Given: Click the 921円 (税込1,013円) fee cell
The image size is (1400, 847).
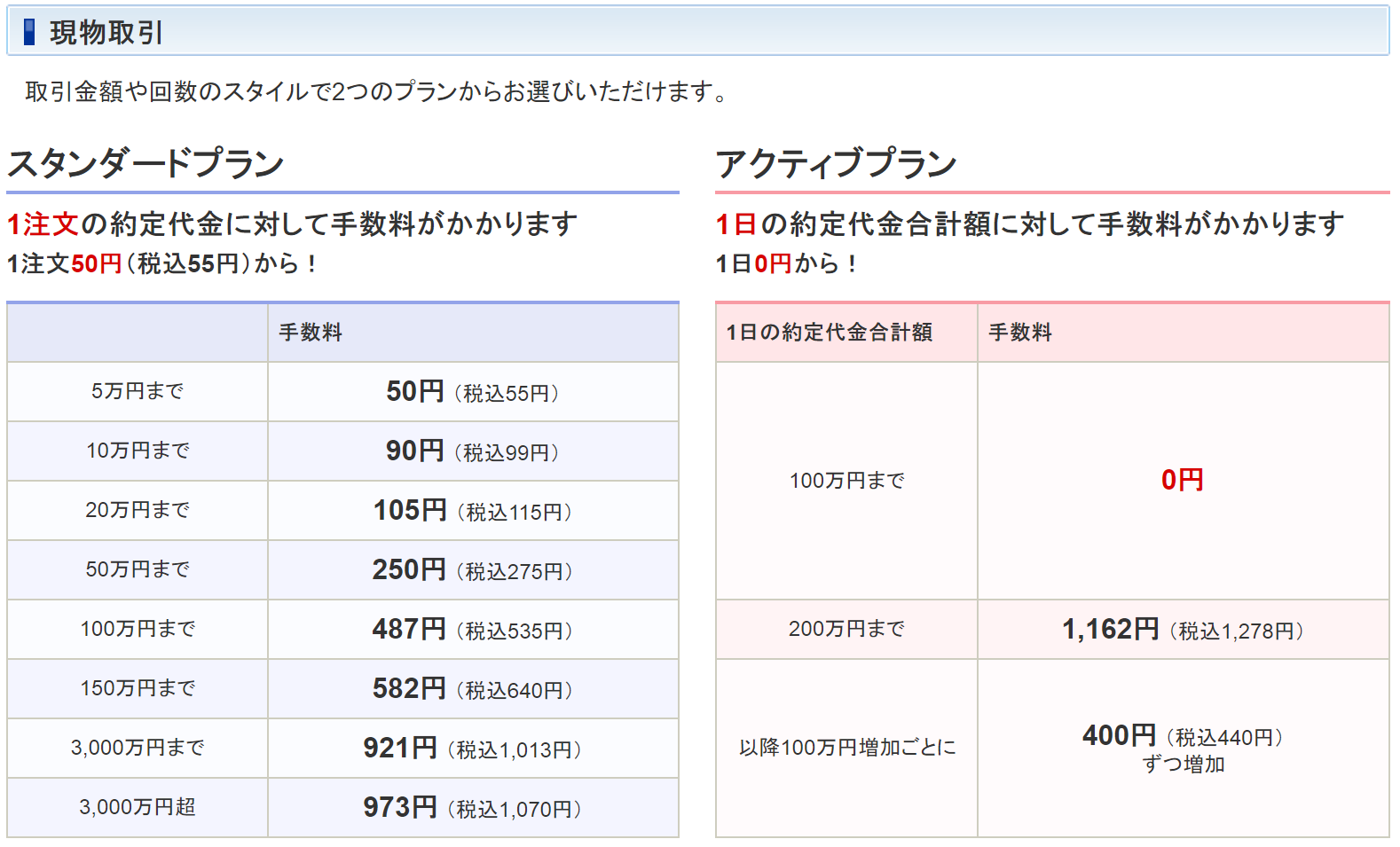Looking at the screenshot, I should (473, 749).
